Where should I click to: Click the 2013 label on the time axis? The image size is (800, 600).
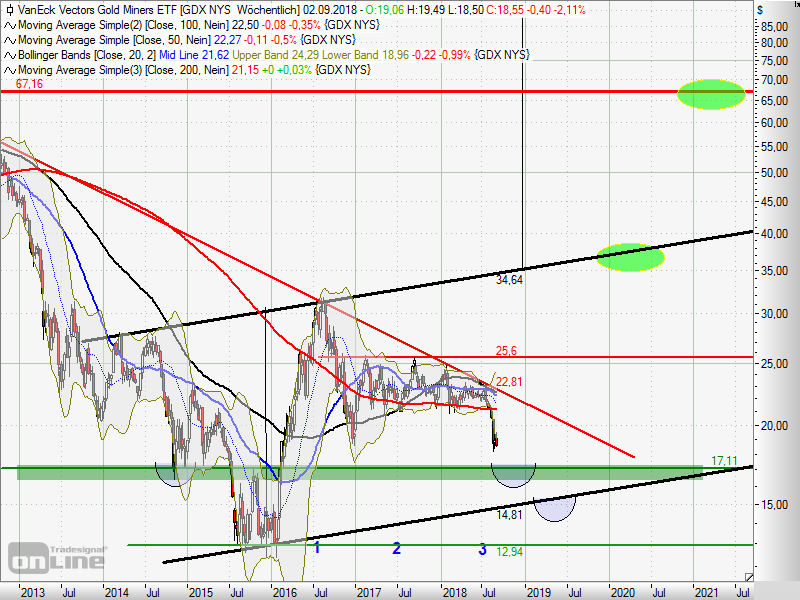[33, 593]
